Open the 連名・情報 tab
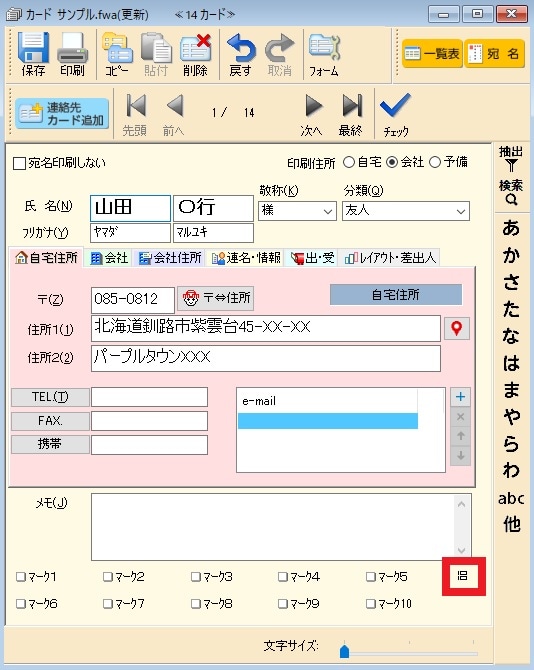The height and width of the screenshot is (670, 534). pyautogui.click(x=246, y=258)
